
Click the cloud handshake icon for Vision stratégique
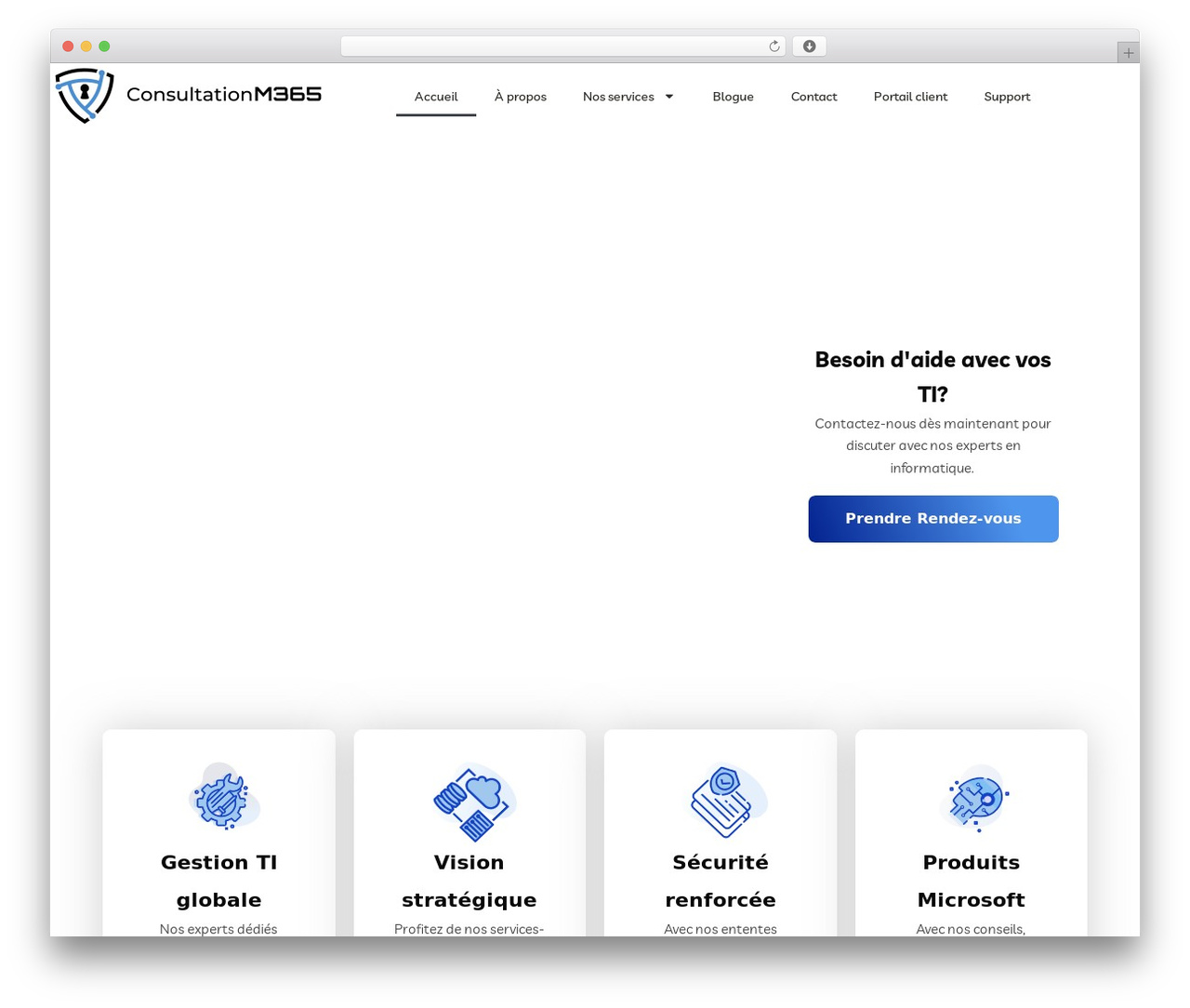point(473,802)
